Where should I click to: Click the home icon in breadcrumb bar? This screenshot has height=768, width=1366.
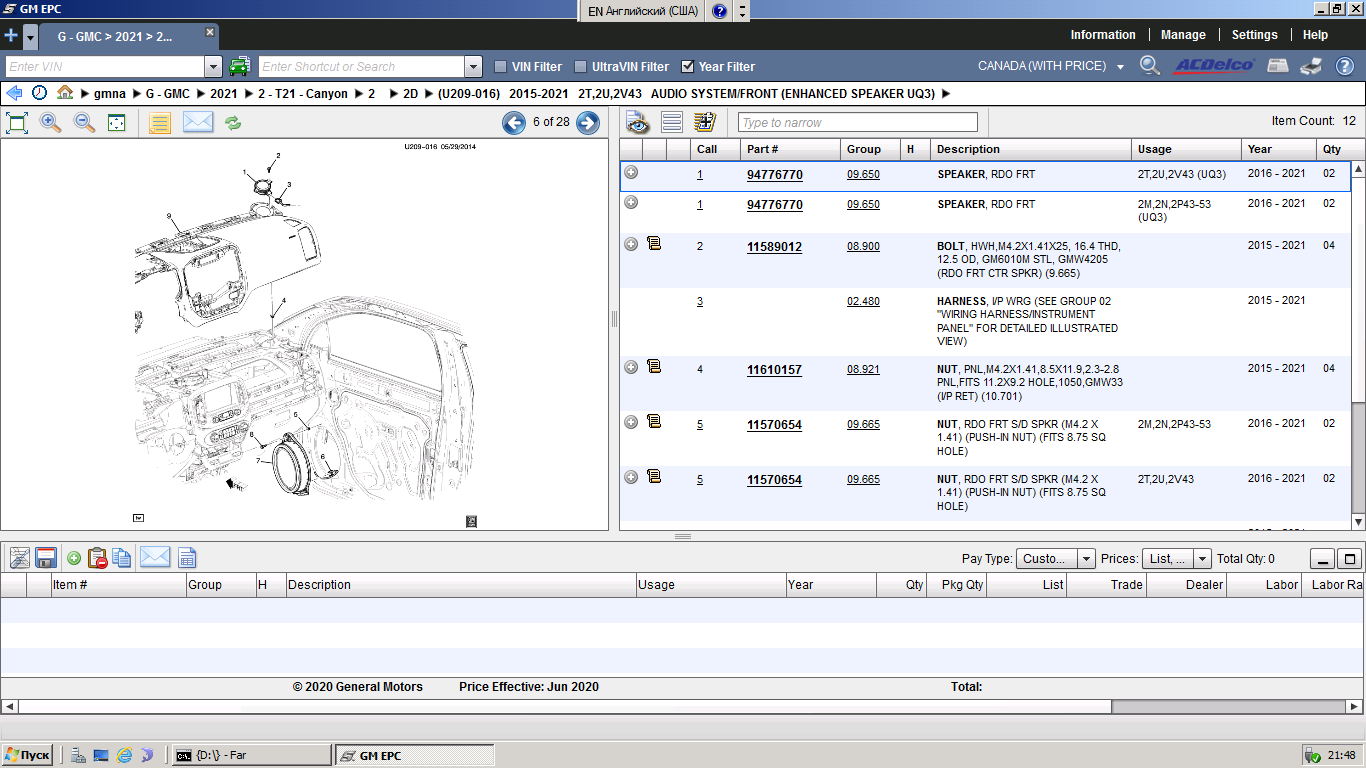tap(65, 93)
